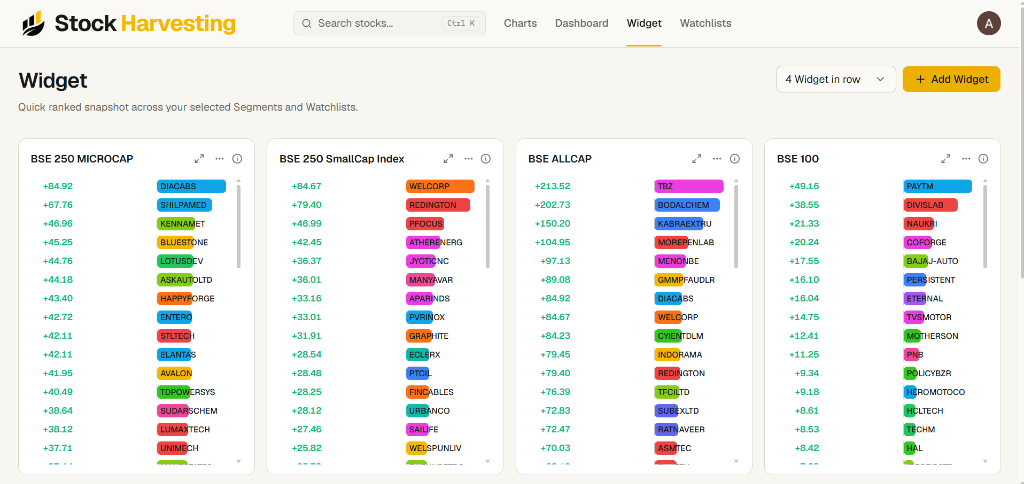Click the BSE 100 widget scrollbar thumb
Viewport: 1024px width, 484px height.
coord(985,226)
